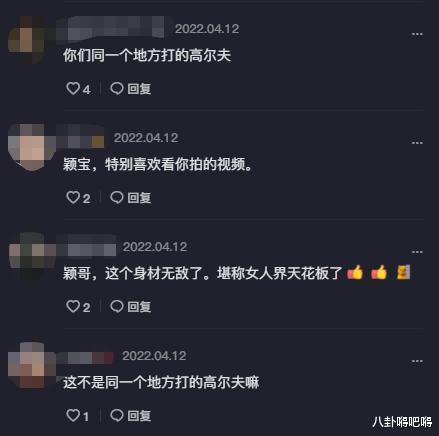Open fourth commenter's avatar profile
The width and height of the screenshot is (439, 436).
[x=31, y=365]
